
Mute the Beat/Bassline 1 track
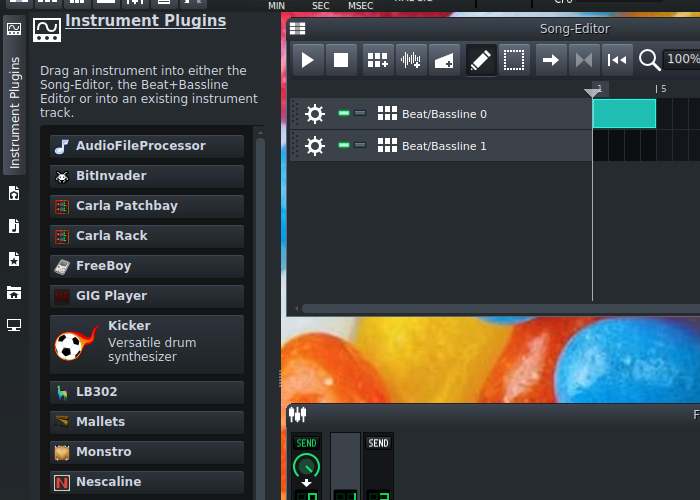pyautogui.click(x=344, y=145)
